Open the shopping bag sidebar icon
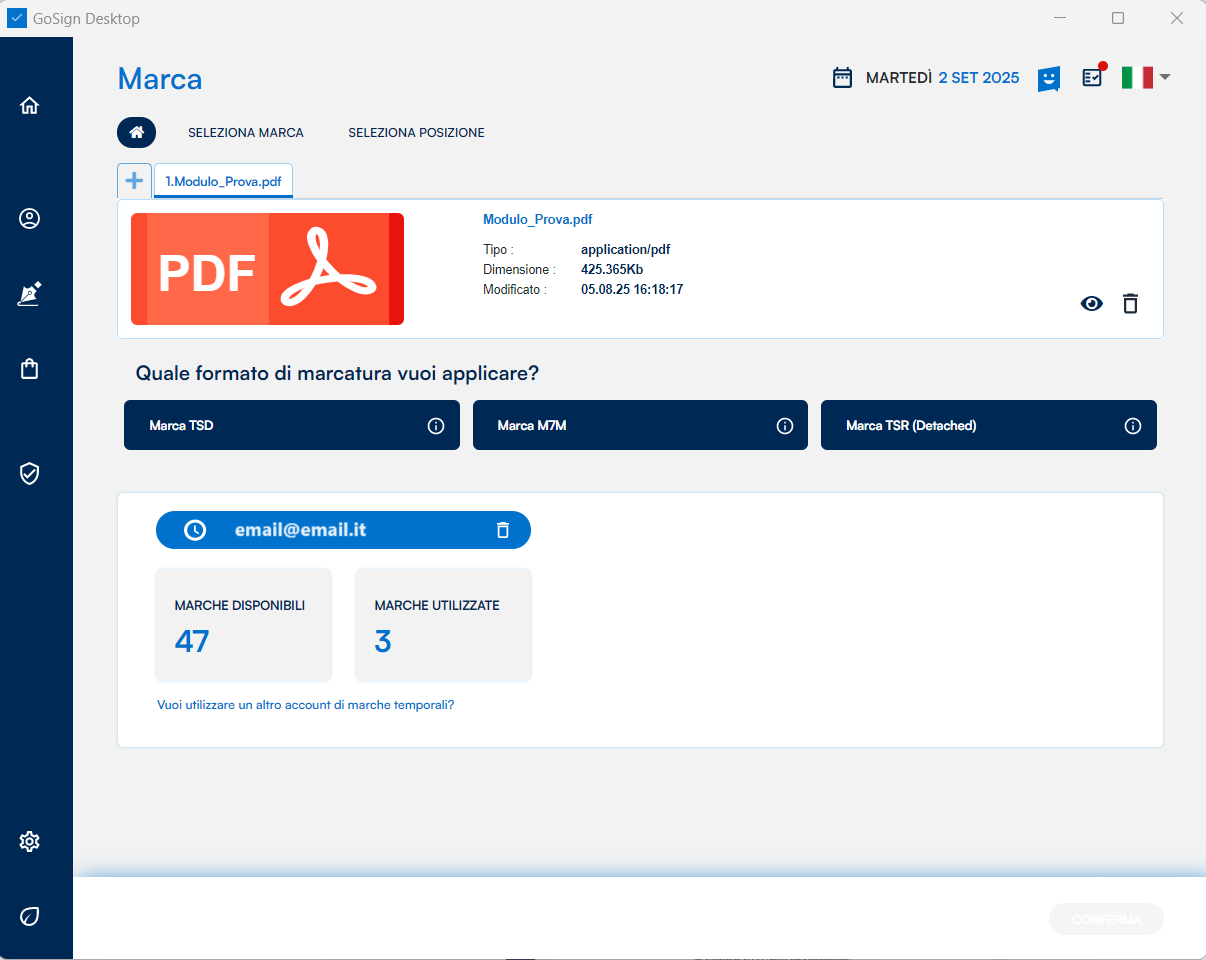This screenshot has height=960, width=1206. coord(29,369)
